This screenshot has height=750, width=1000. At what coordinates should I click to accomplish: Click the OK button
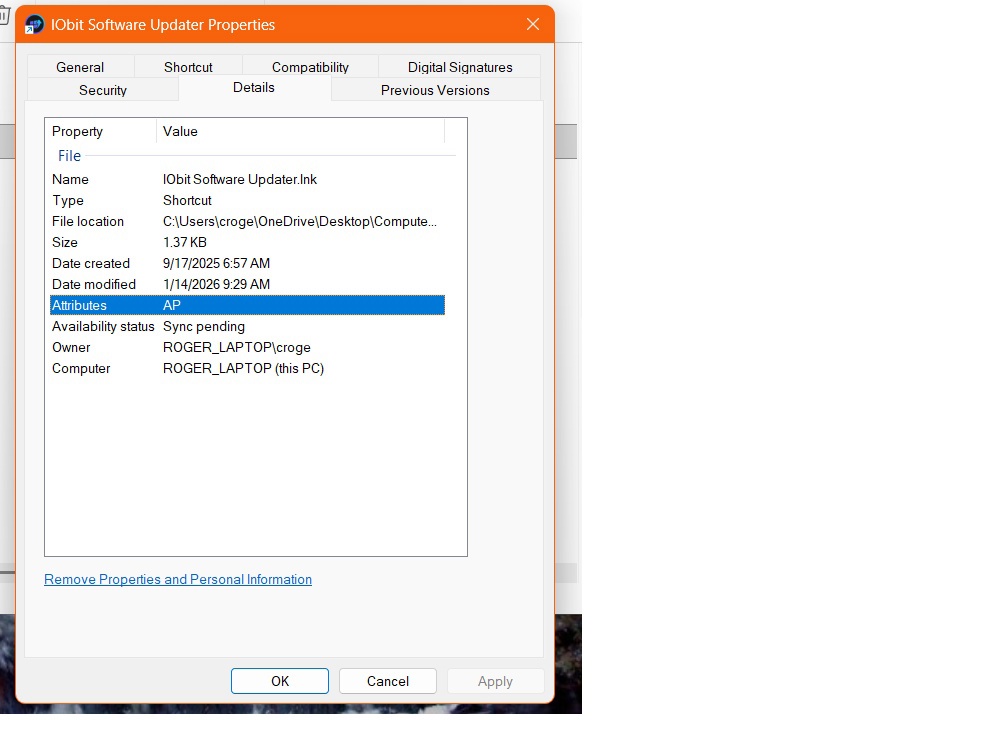[279, 681]
